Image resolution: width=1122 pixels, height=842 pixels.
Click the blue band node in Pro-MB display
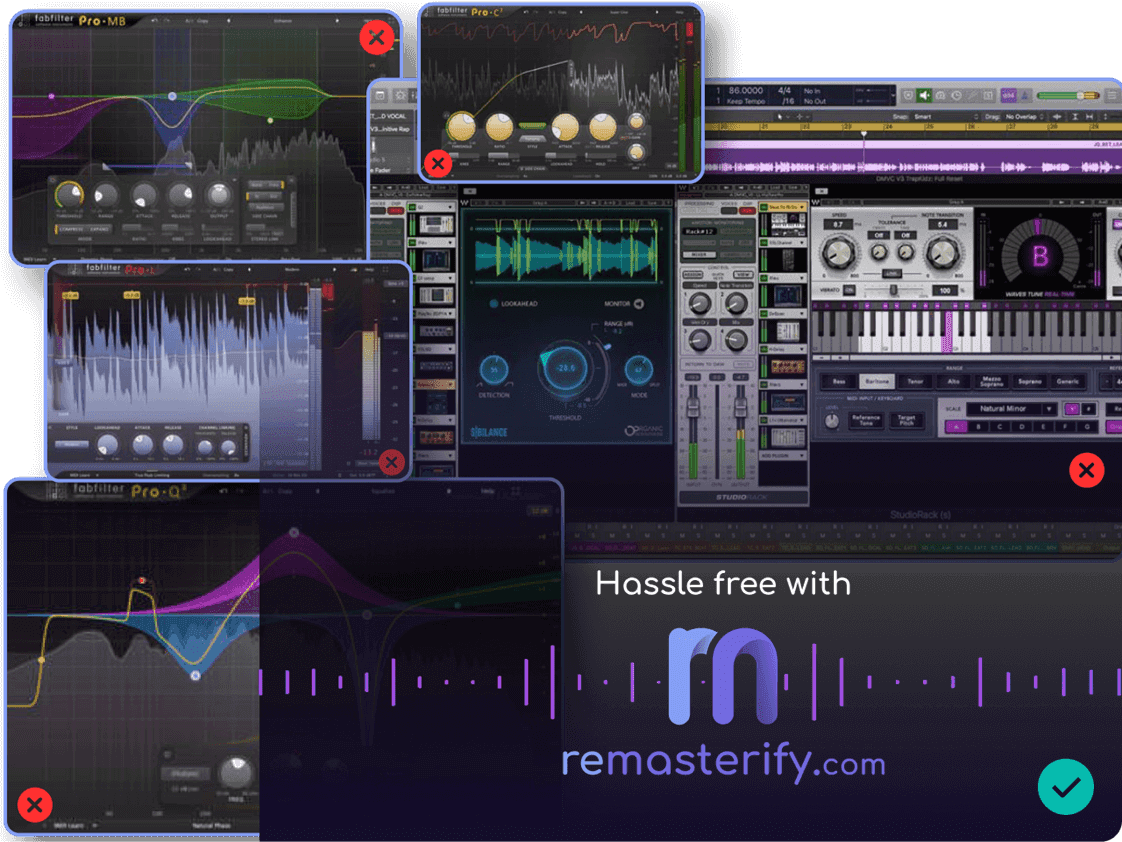pyautogui.click(x=172, y=96)
